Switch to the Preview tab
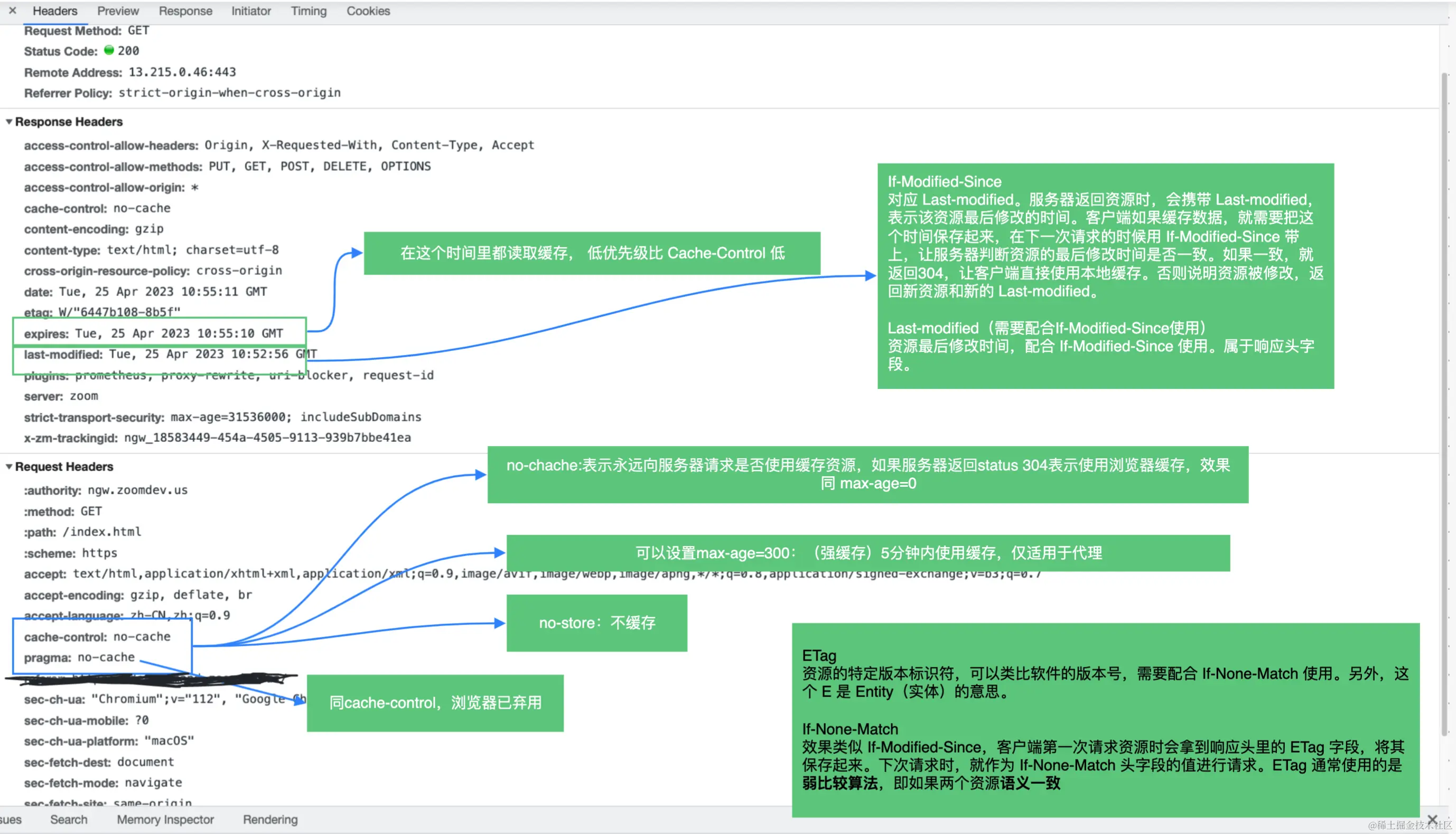 (117, 11)
